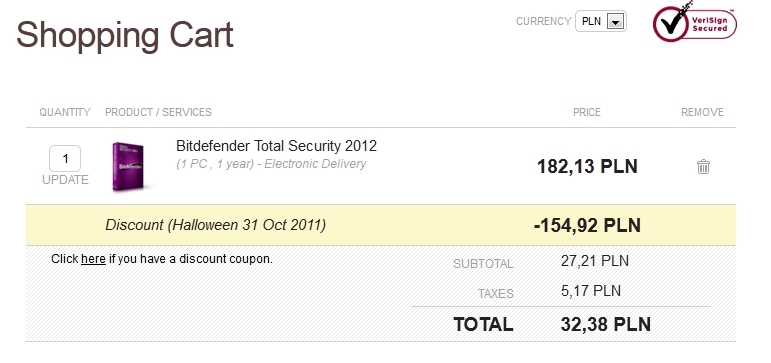771x363 pixels.
Task: Click the 182,13 PLN product price
Action: click(587, 167)
